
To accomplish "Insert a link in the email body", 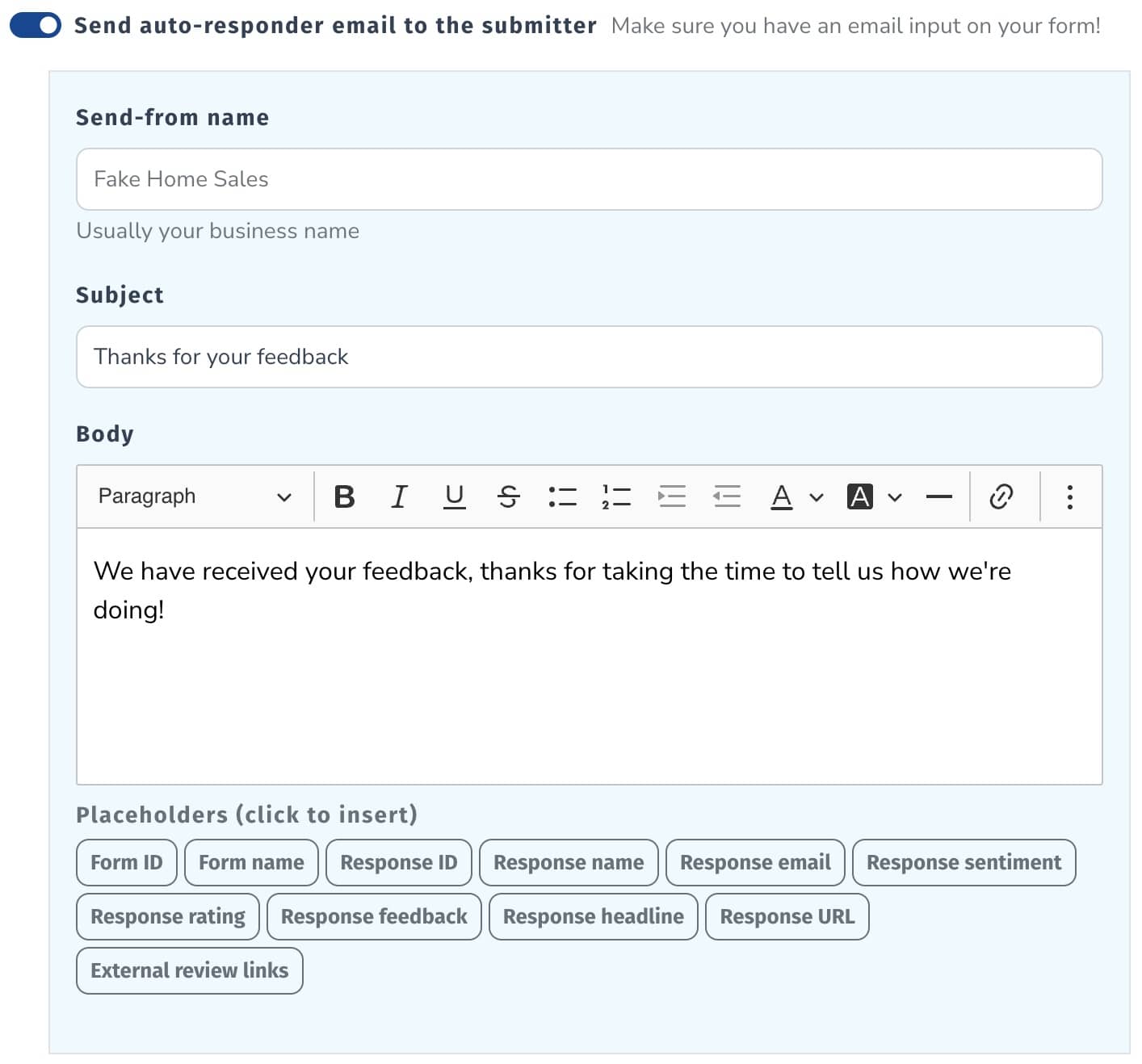I will click(x=1001, y=496).
